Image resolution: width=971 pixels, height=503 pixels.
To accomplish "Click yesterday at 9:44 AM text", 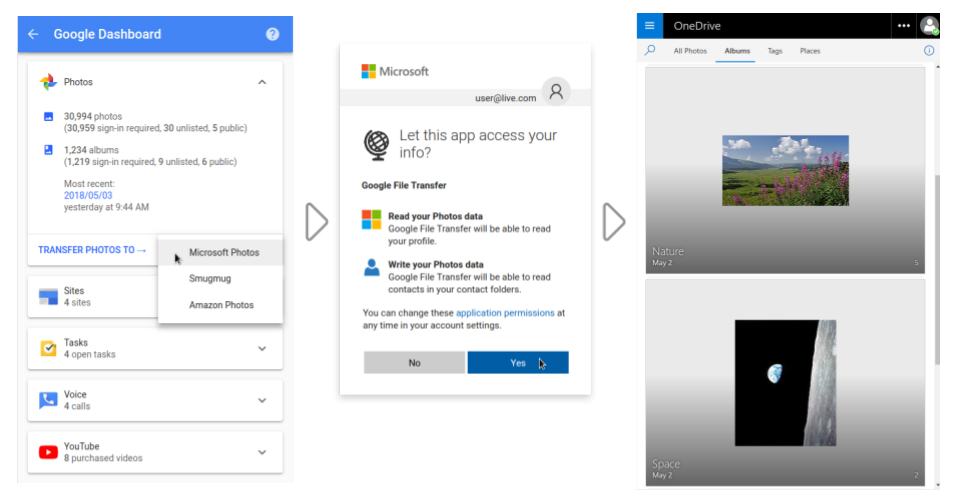I will coord(107,207).
